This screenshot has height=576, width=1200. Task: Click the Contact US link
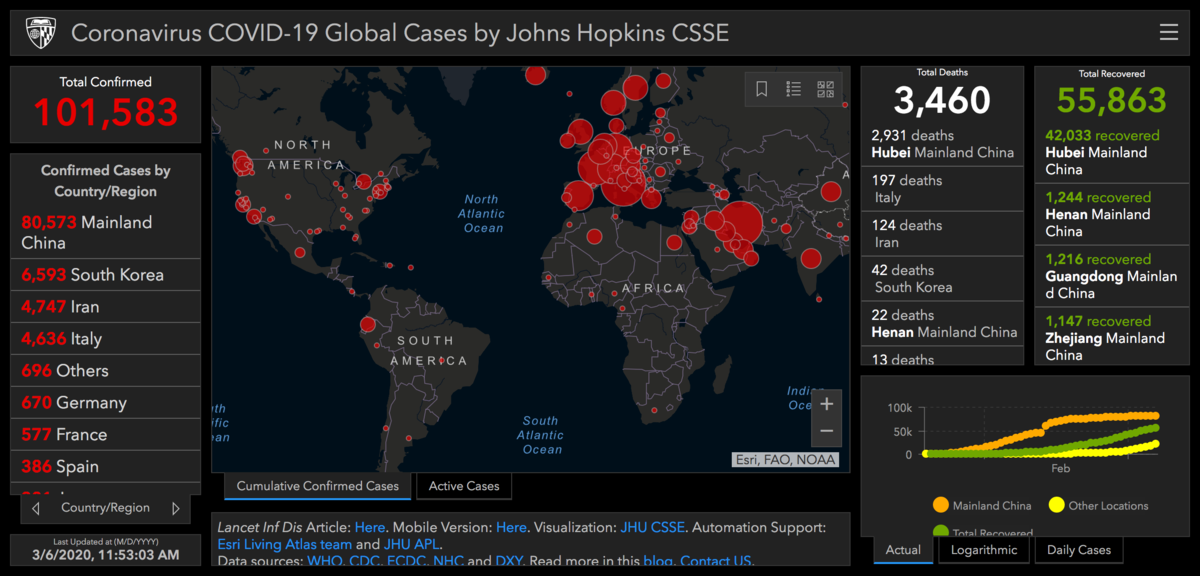click(x=716, y=561)
